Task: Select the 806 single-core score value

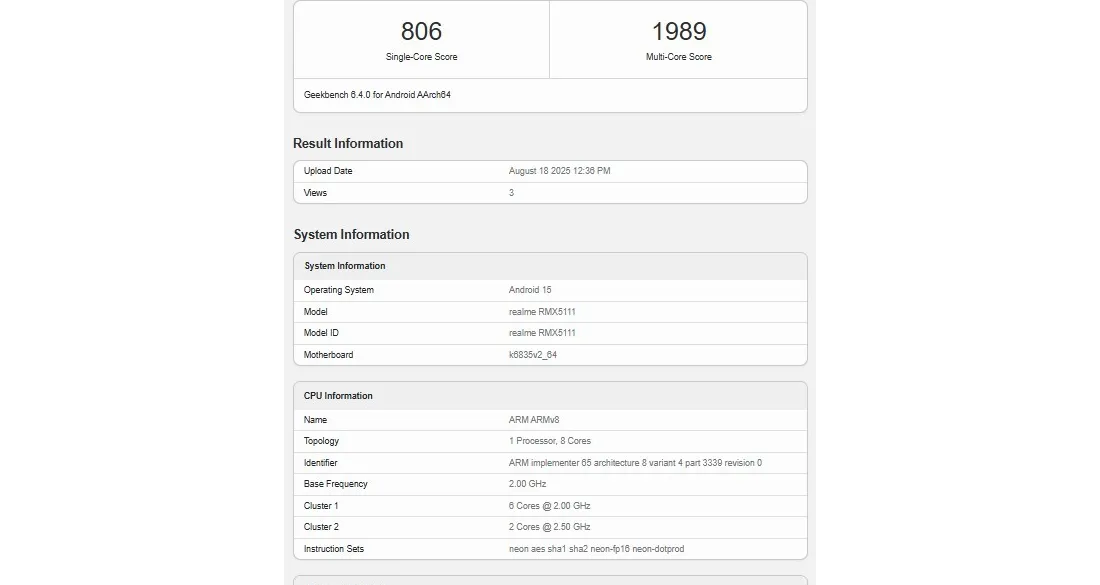Action: tap(421, 32)
